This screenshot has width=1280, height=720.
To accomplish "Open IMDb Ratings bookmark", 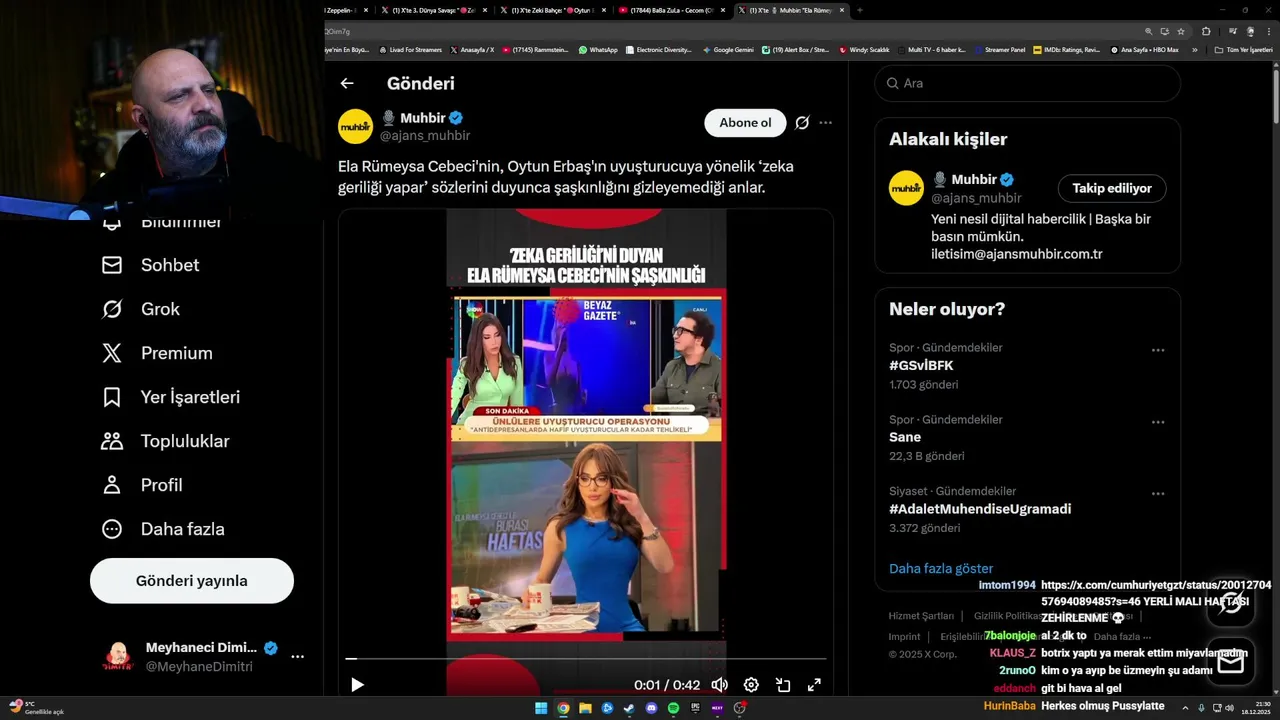I will 1067,49.
